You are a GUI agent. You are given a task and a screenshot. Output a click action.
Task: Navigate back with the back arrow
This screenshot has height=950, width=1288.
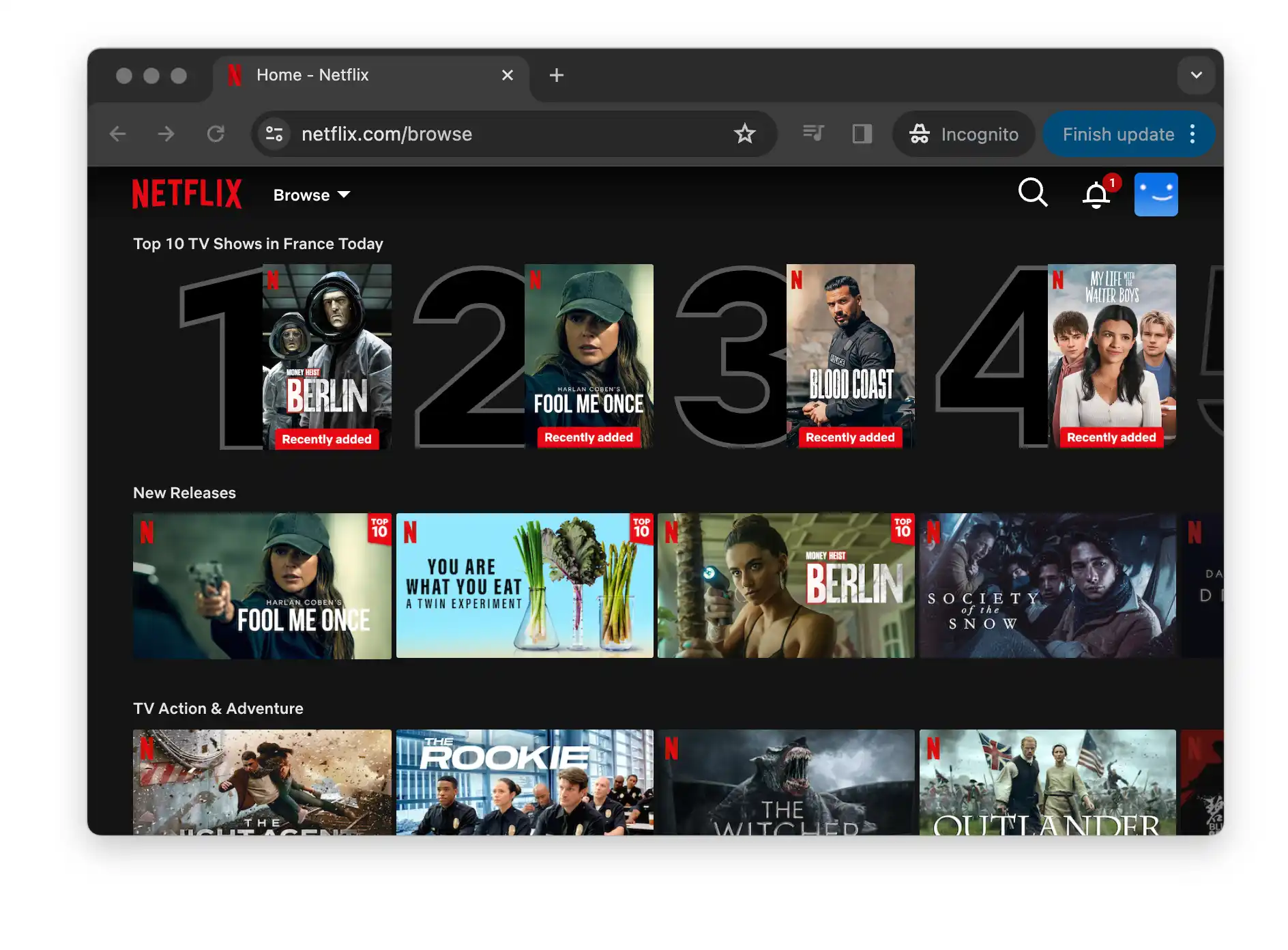tap(117, 134)
